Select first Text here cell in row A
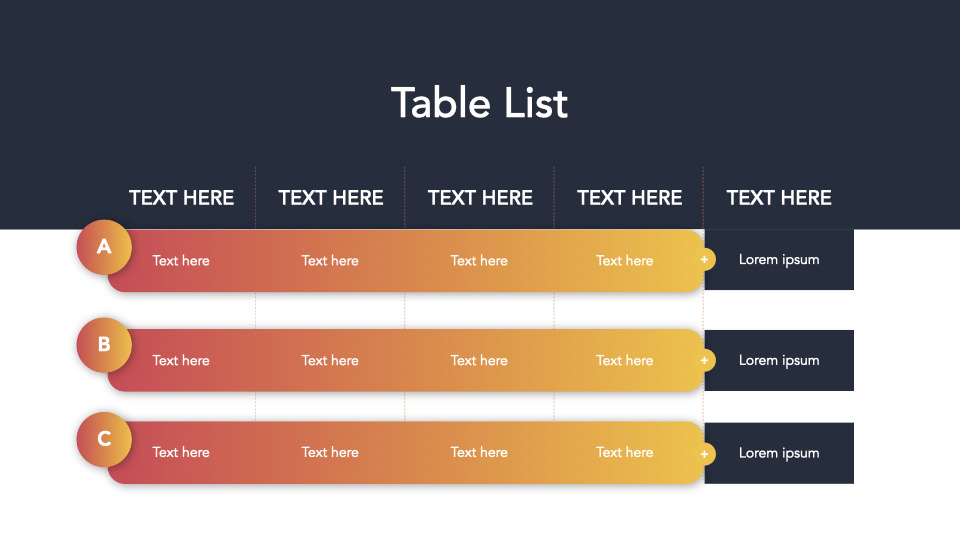The height and width of the screenshot is (540, 960). 181,261
